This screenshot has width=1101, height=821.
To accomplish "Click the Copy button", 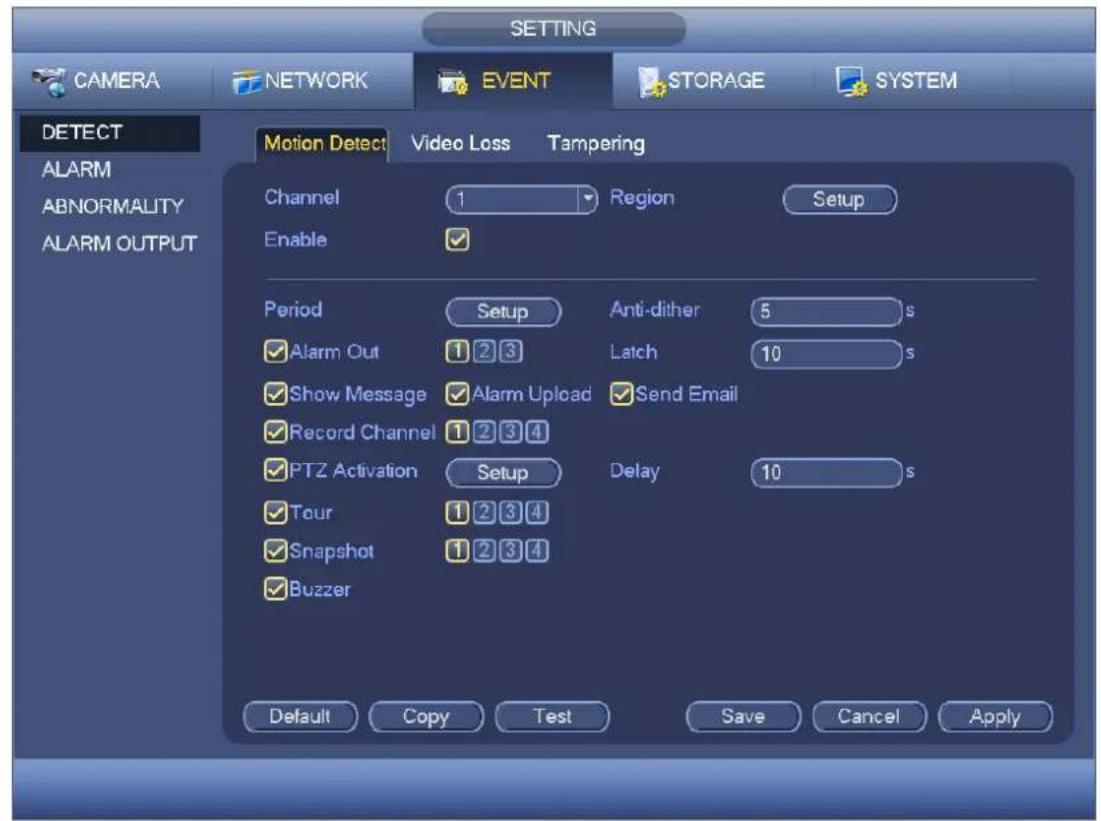I will click(426, 717).
